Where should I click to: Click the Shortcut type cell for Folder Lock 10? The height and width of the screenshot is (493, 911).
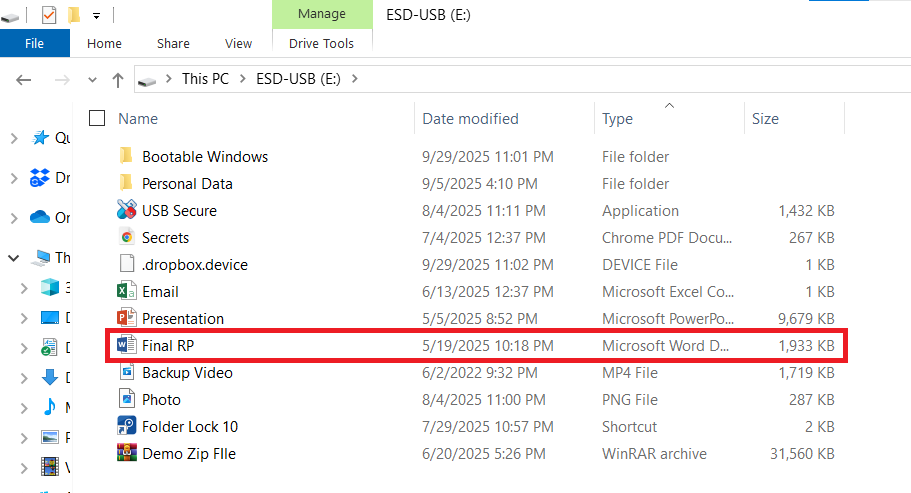coord(629,427)
